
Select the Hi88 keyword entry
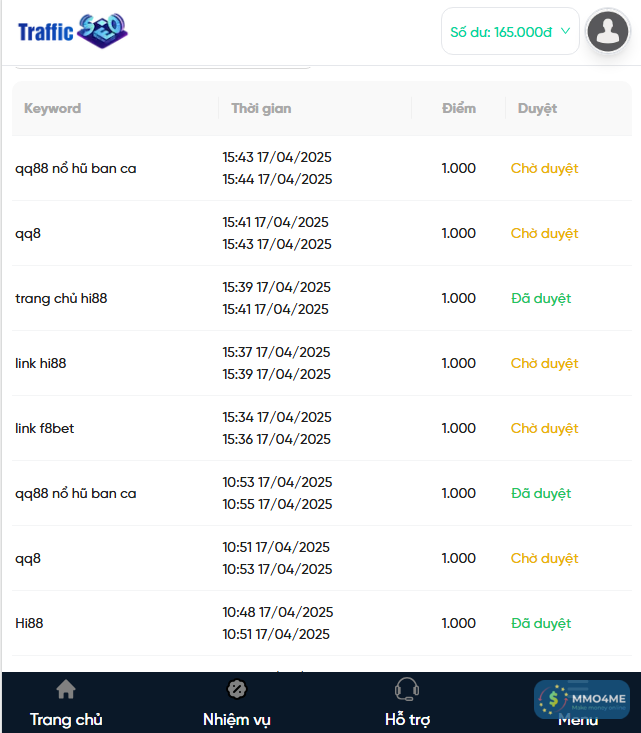pos(29,623)
